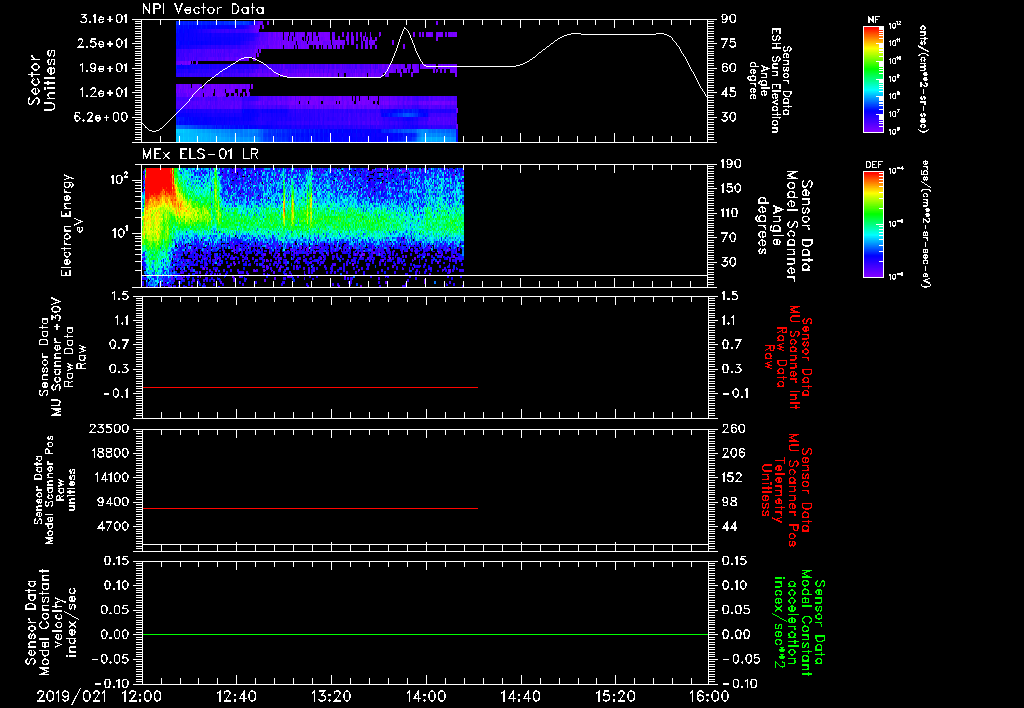Click the "Model Scanner Angle degrees" label

point(784,226)
